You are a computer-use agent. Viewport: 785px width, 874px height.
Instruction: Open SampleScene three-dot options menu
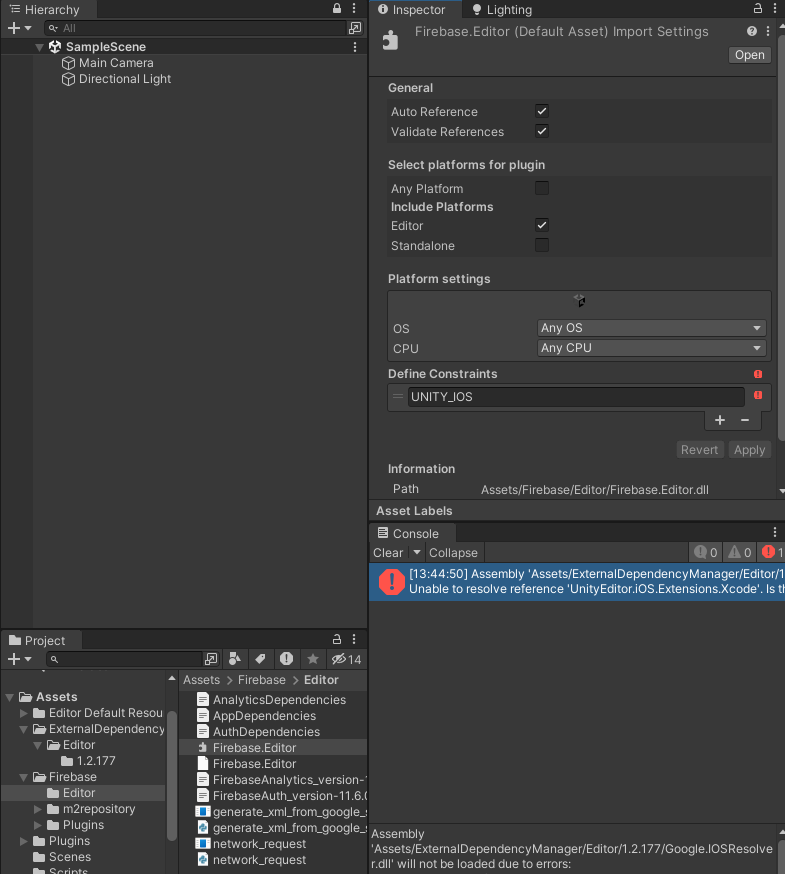[x=355, y=47]
